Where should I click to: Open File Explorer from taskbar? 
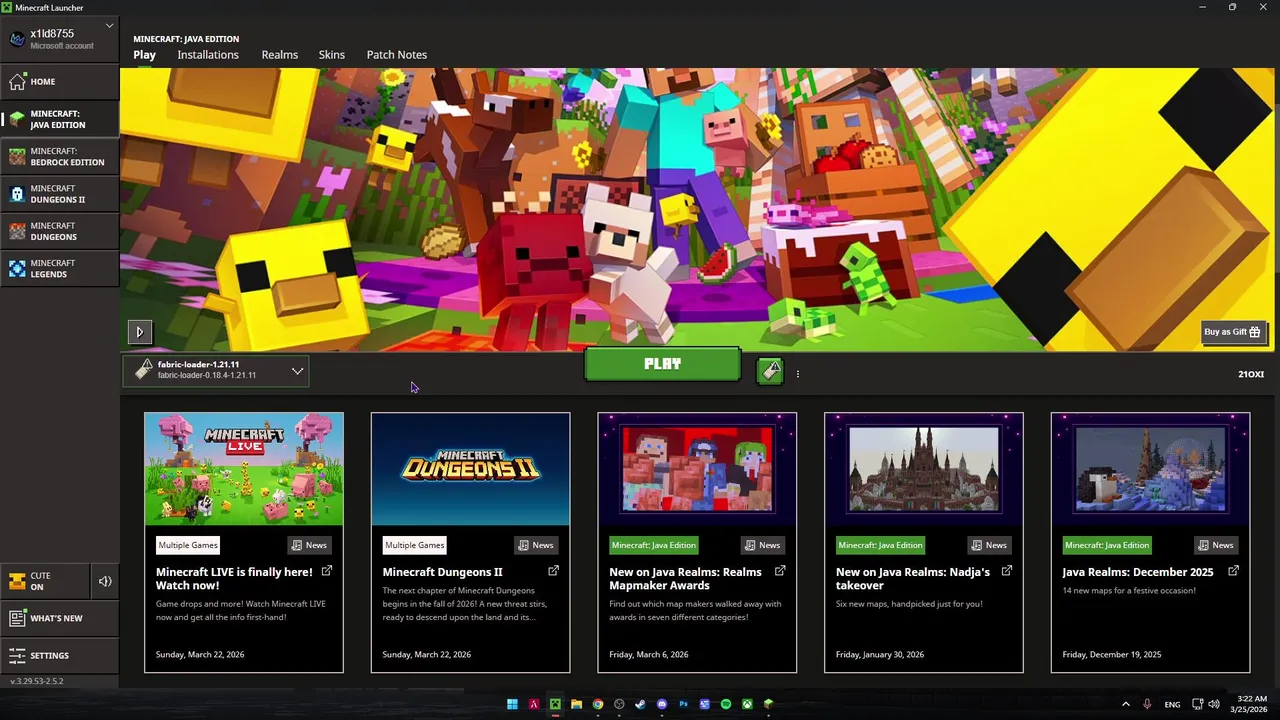click(576, 704)
